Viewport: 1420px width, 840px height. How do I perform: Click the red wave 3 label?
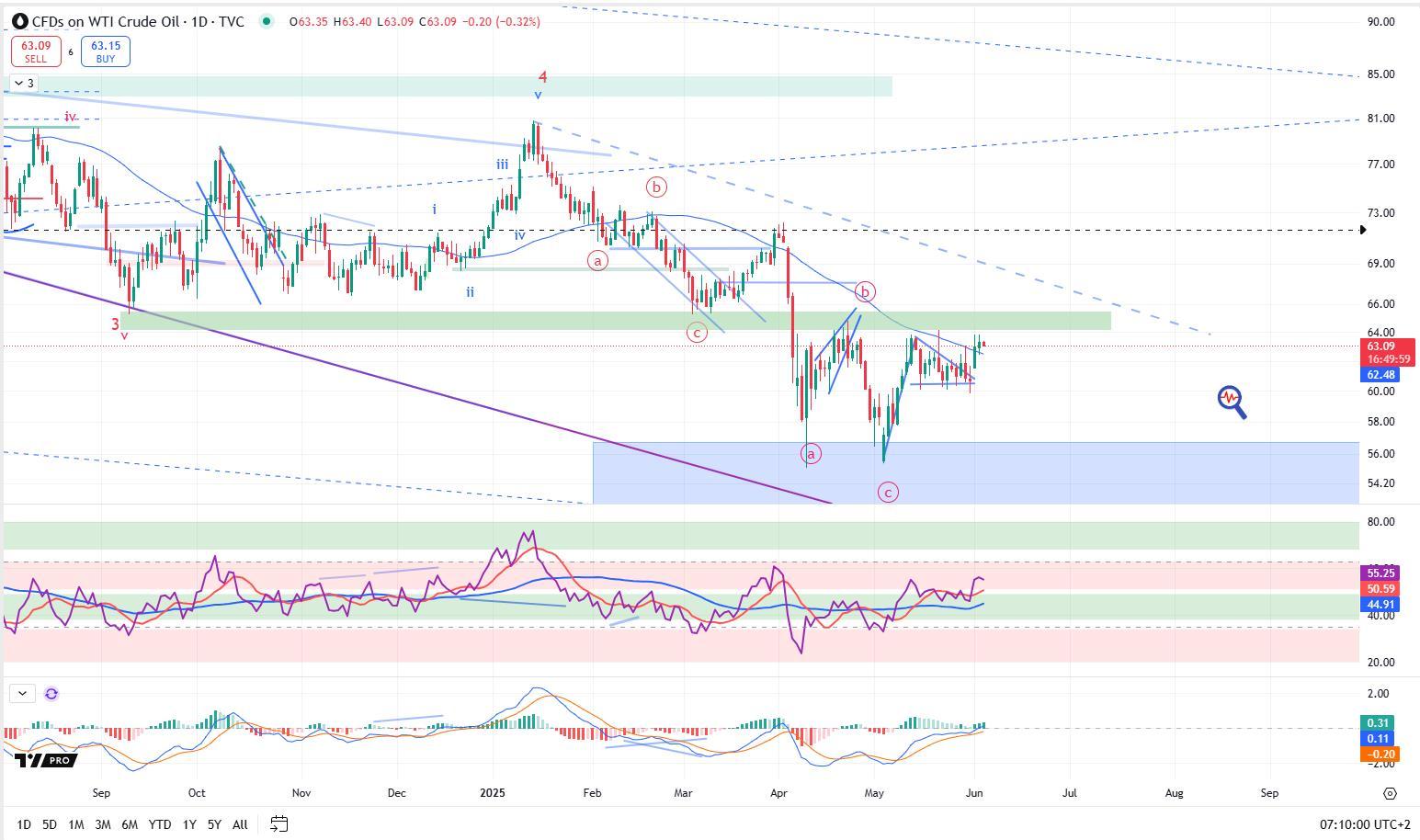tap(116, 324)
